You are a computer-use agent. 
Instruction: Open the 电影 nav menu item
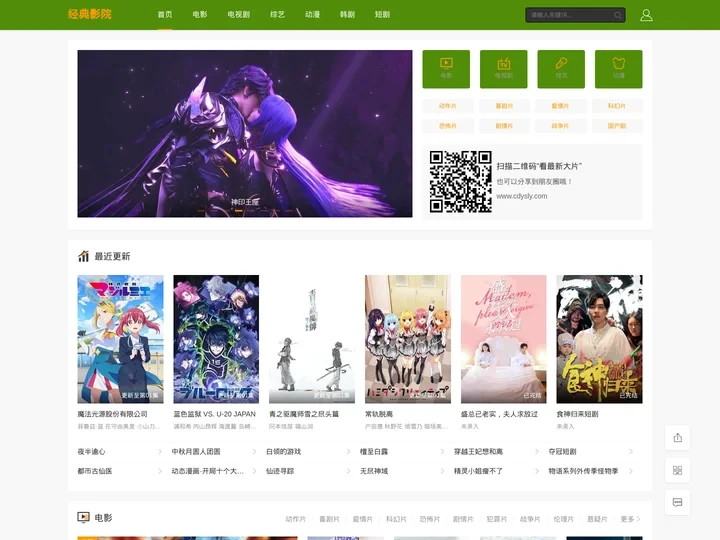200,15
